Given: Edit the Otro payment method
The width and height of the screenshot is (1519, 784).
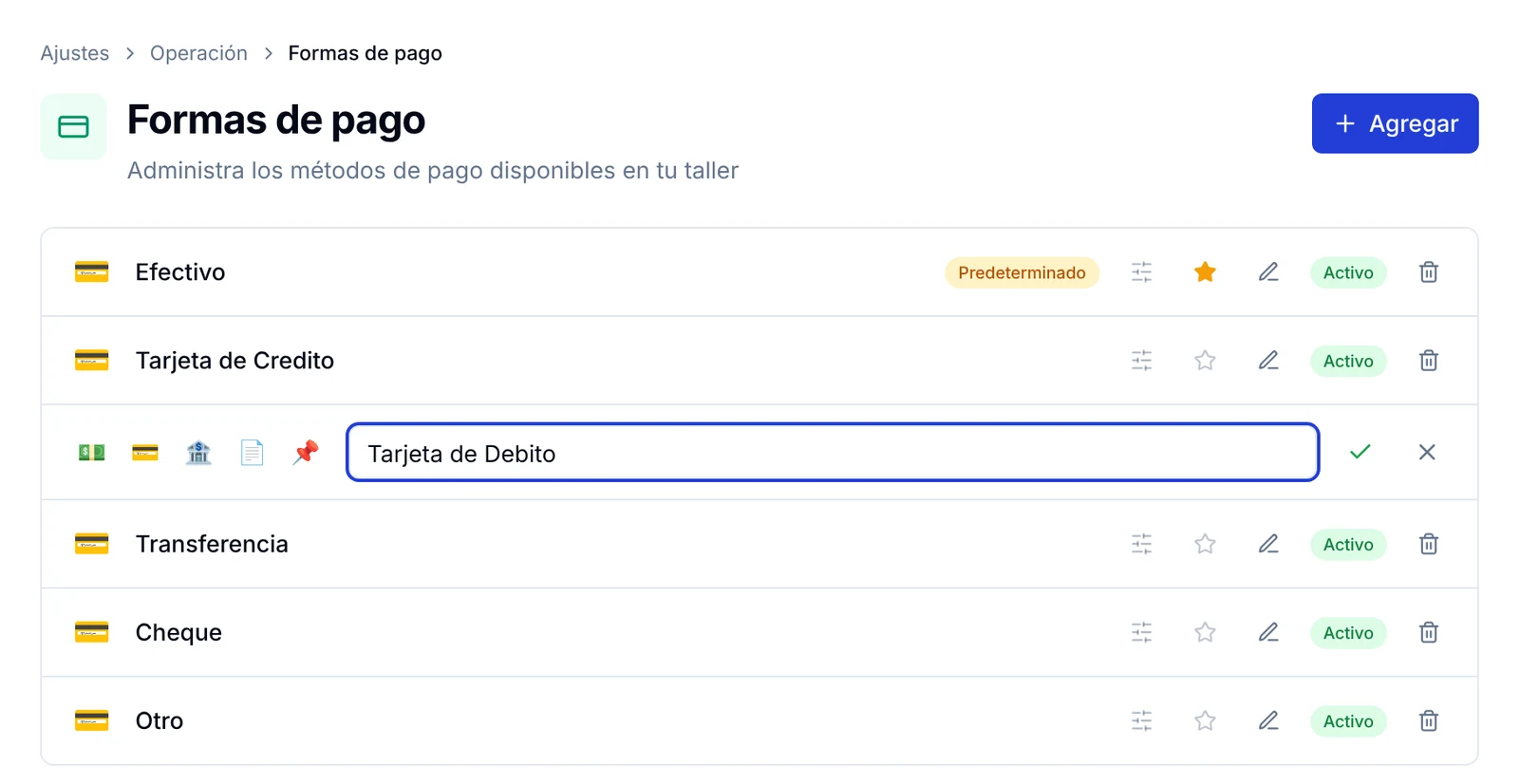Looking at the screenshot, I should click(x=1268, y=720).
